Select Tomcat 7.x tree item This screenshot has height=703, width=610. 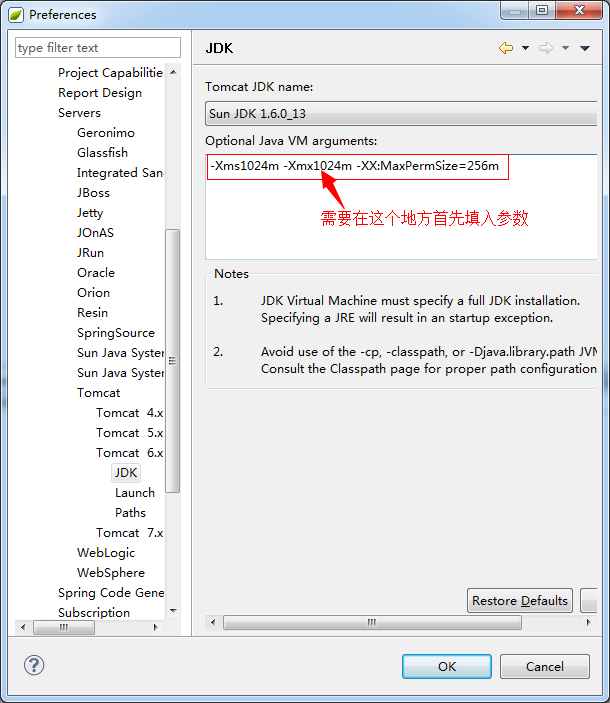coord(129,533)
